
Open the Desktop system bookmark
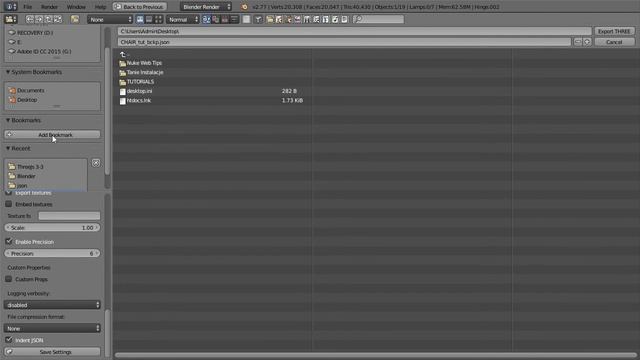[27, 100]
